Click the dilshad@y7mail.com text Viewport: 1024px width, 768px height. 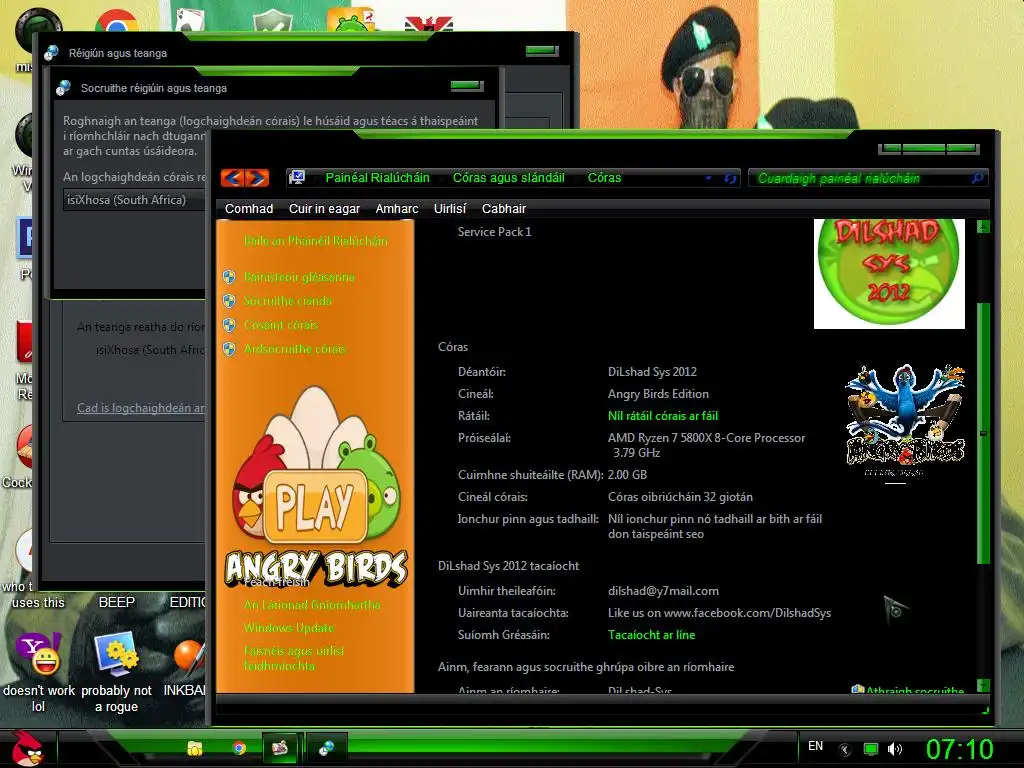coord(663,591)
